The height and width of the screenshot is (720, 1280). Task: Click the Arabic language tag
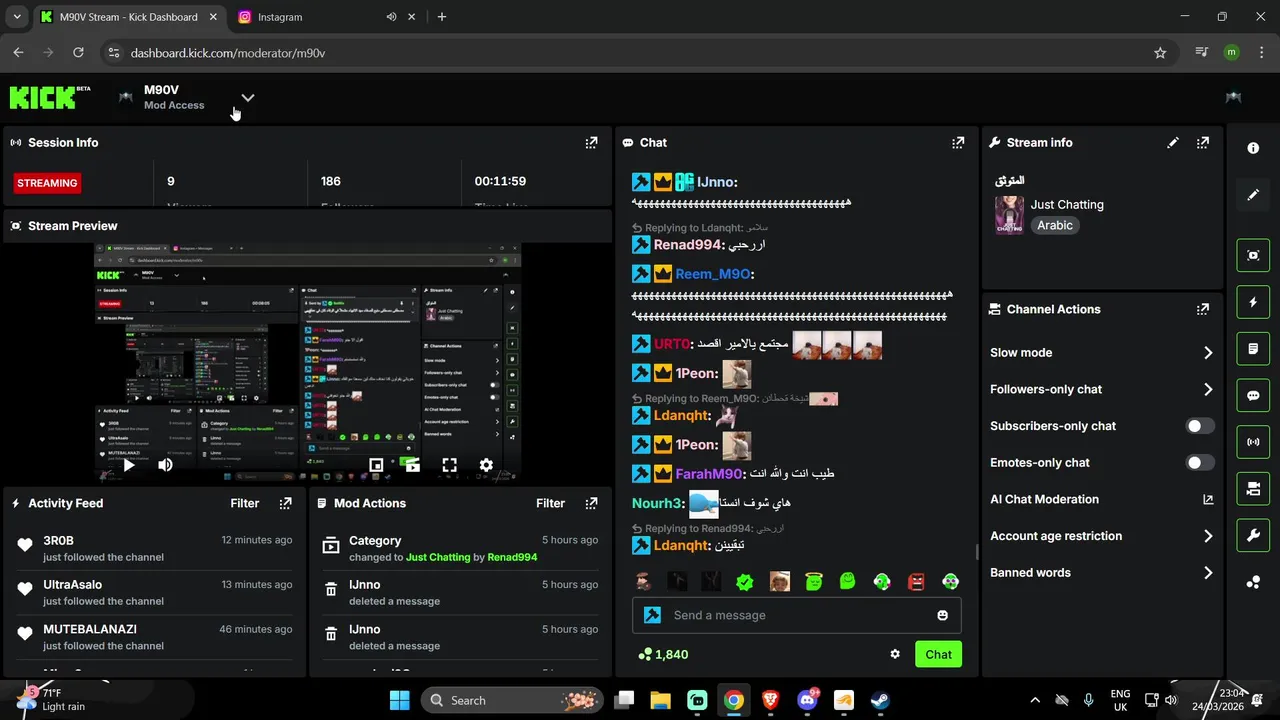1055,226
